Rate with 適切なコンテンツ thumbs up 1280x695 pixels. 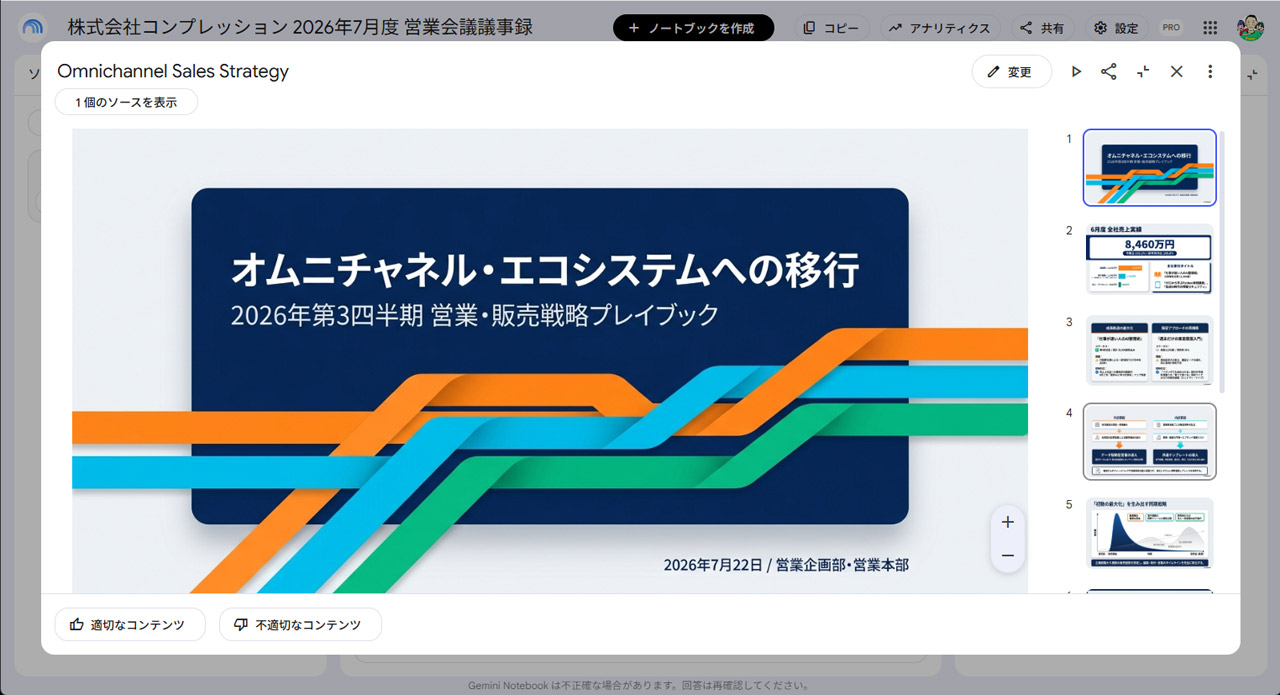coord(130,625)
